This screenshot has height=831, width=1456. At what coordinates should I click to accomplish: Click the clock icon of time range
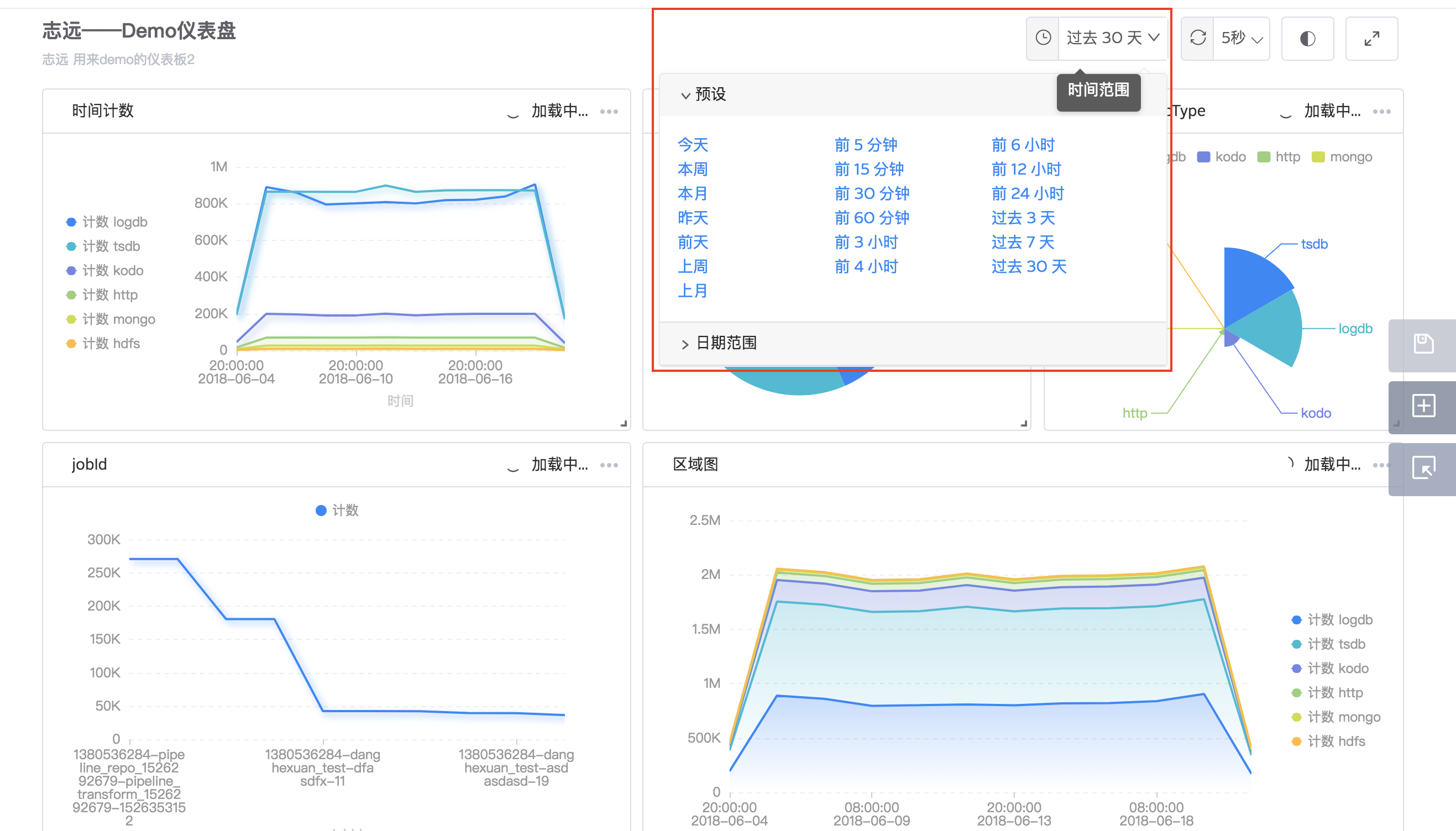(x=1043, y=38)
